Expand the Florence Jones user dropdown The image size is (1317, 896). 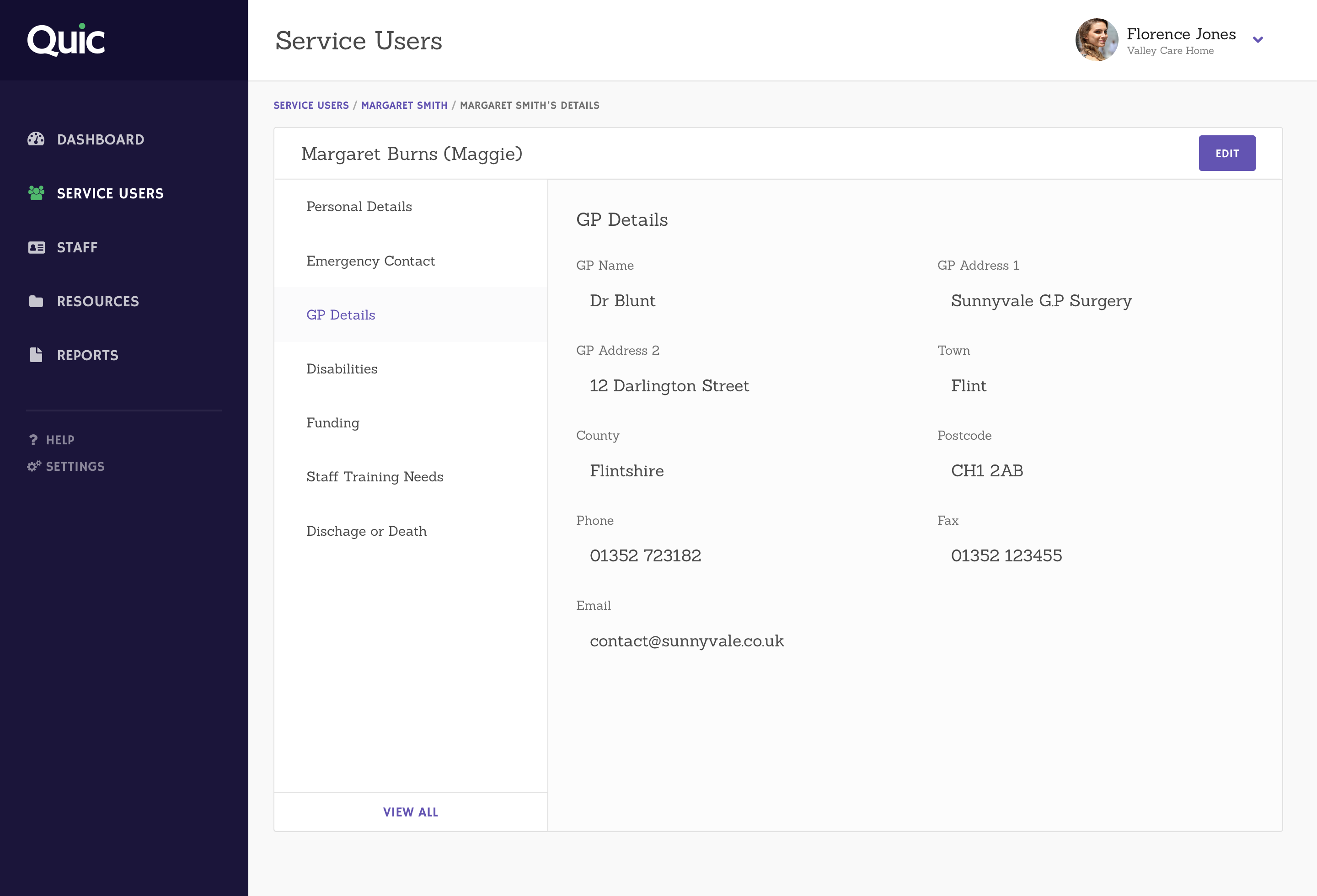1258,40
